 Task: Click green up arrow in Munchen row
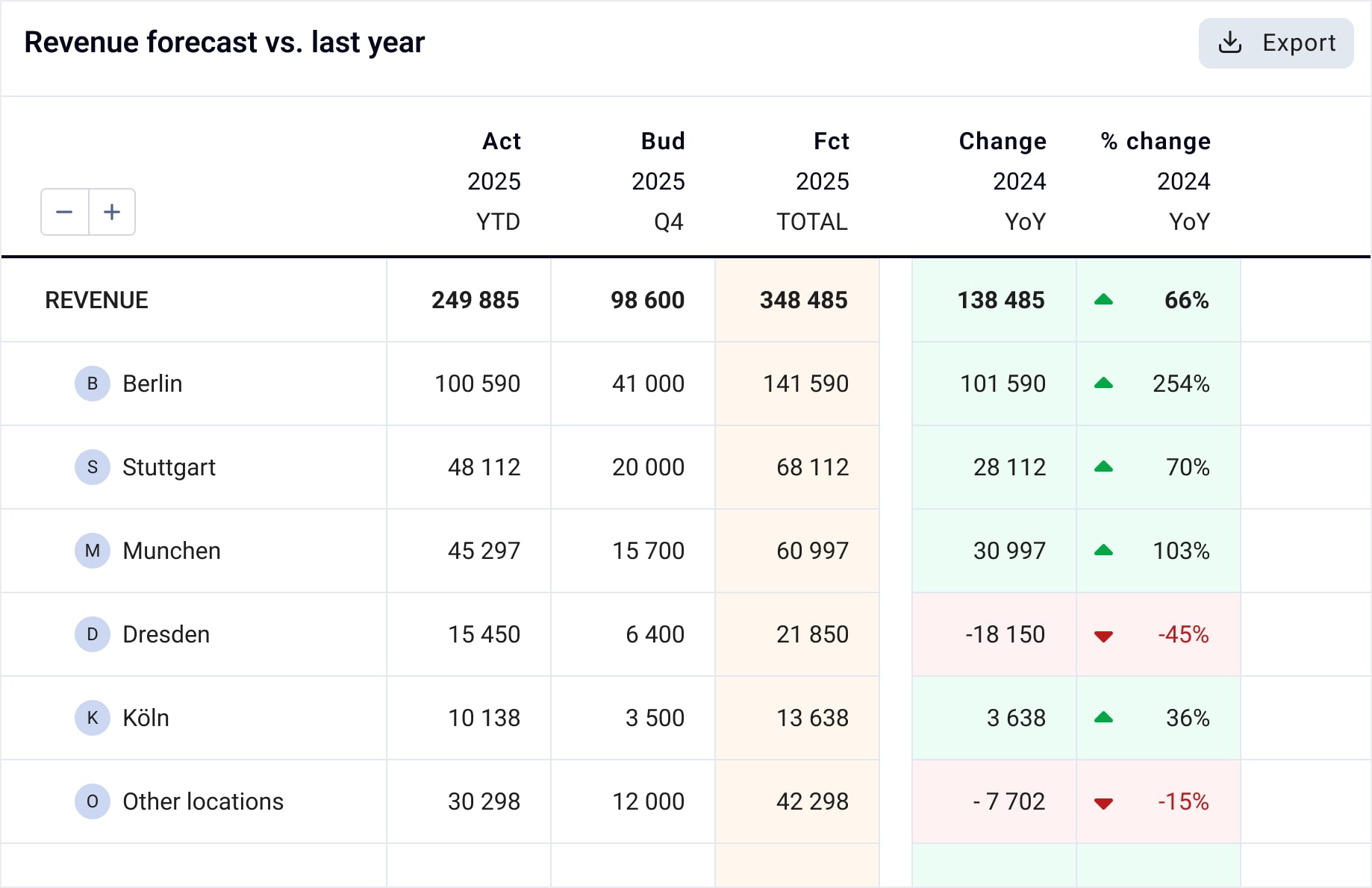click(x=1103, y=551)
